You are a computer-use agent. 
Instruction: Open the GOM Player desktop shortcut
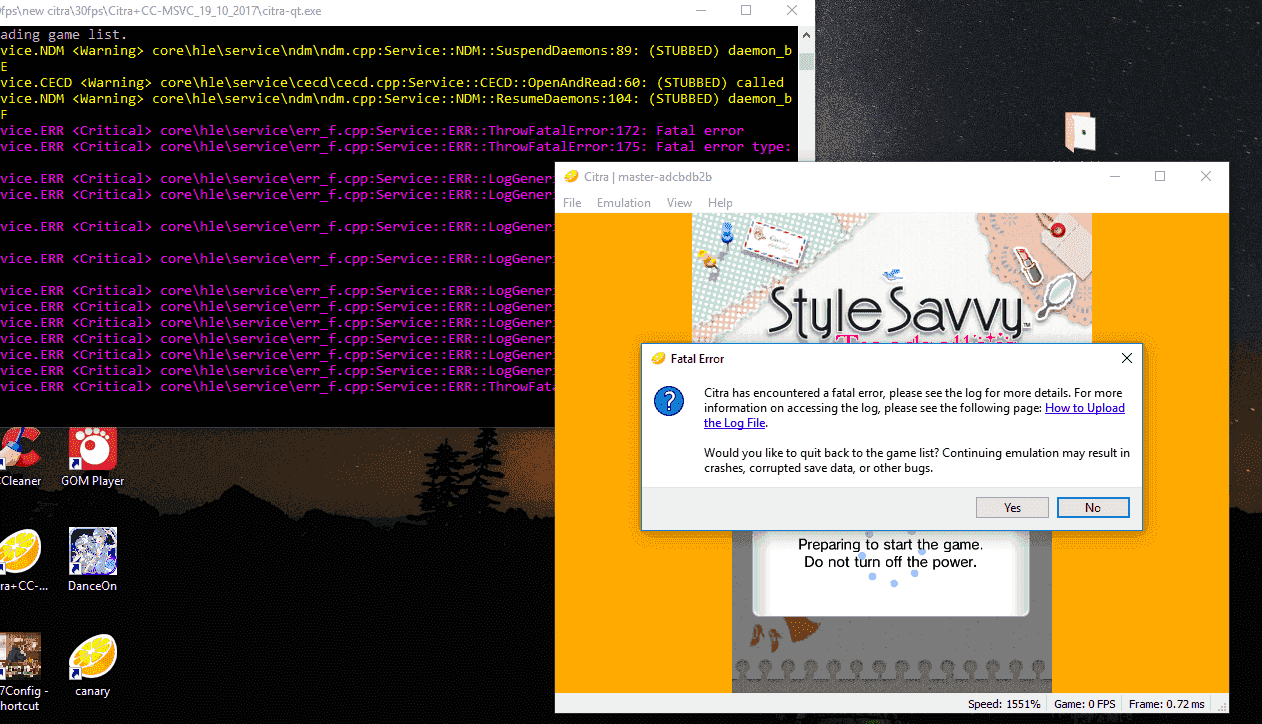tap(92, 458)
